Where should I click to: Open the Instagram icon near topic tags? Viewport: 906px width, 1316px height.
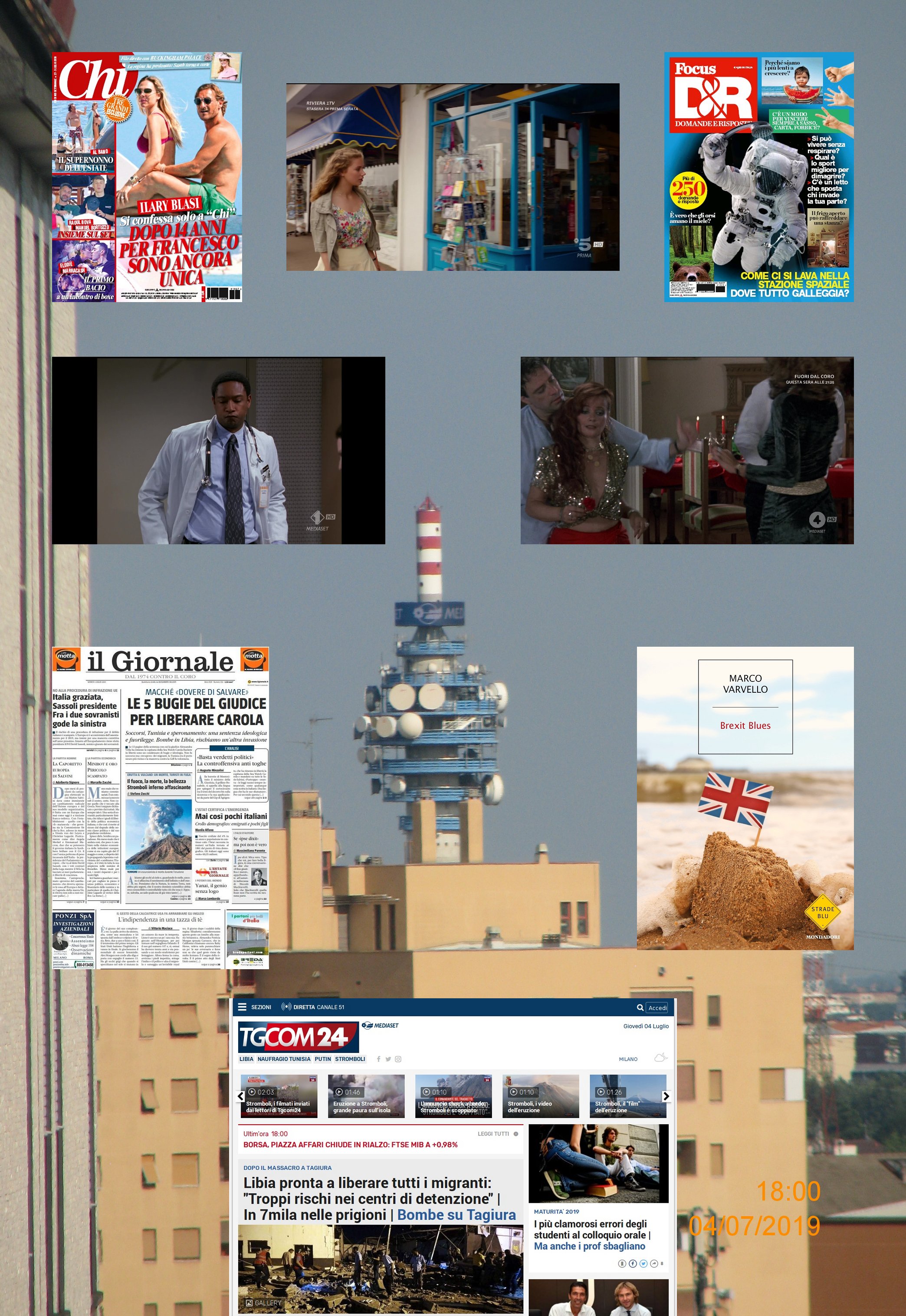(398, 1059)
